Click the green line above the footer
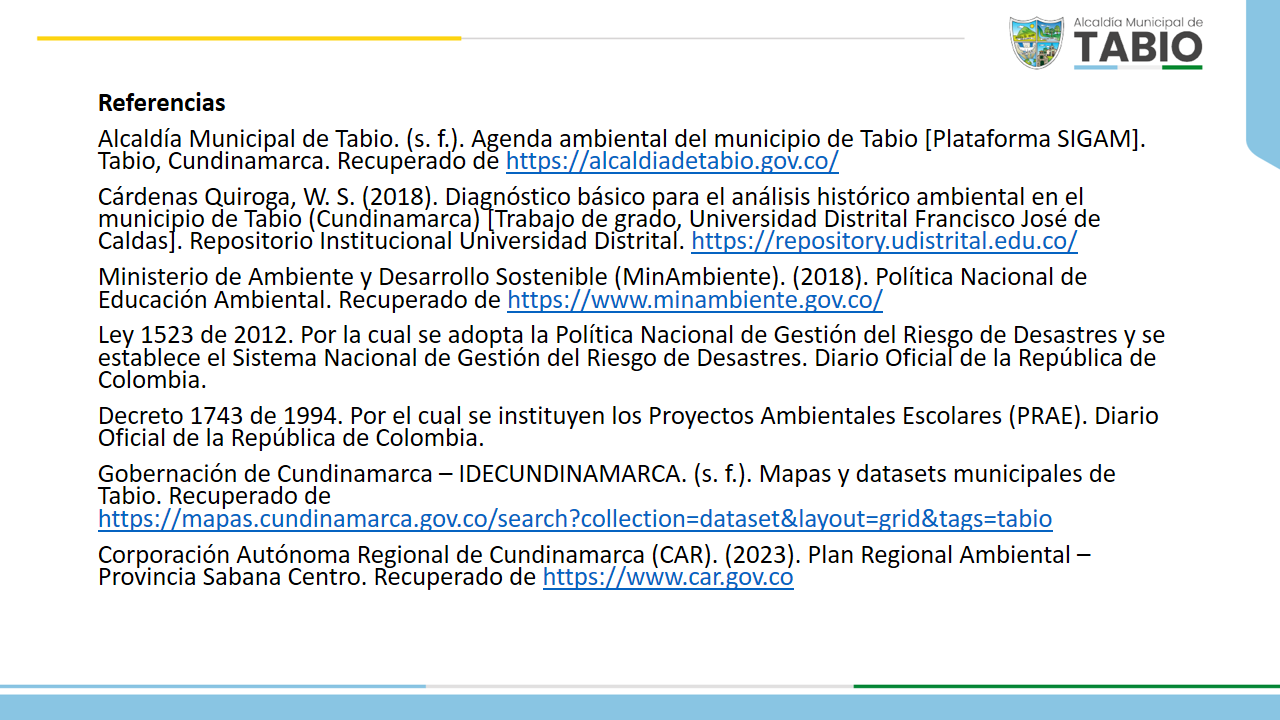The height and width of the screenshot is (720, 1280). tap(1066, 686)
